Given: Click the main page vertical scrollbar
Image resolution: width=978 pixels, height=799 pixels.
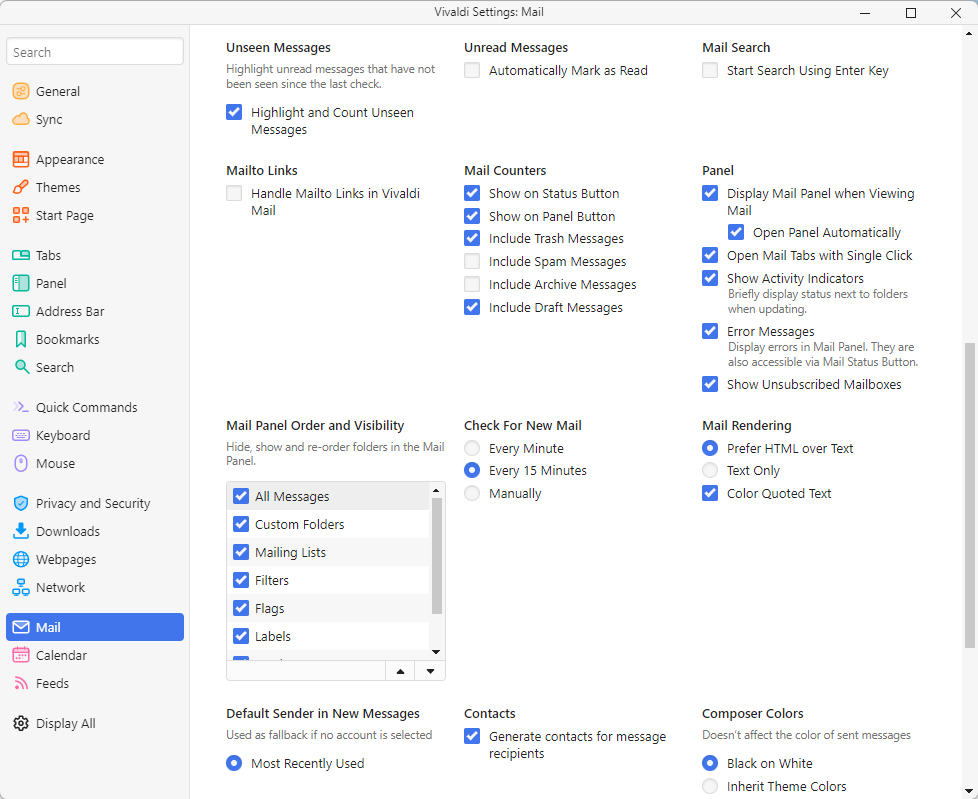Looking at the screenshot, I should 969,495.
